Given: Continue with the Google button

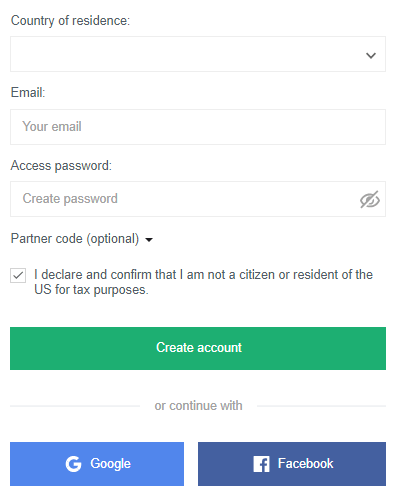Looking at the screenshot, I should click(97, 464).
